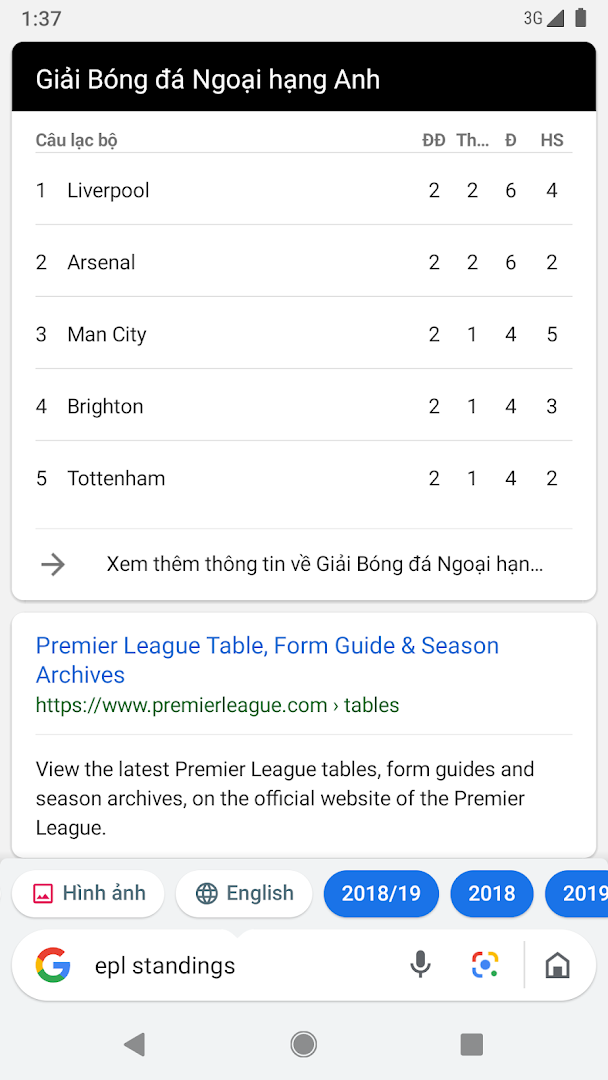Select the partially visible 2019 chip
The height and width of the screenshot is (1080, 608).
pyautogui.click(x=585, y=893)
